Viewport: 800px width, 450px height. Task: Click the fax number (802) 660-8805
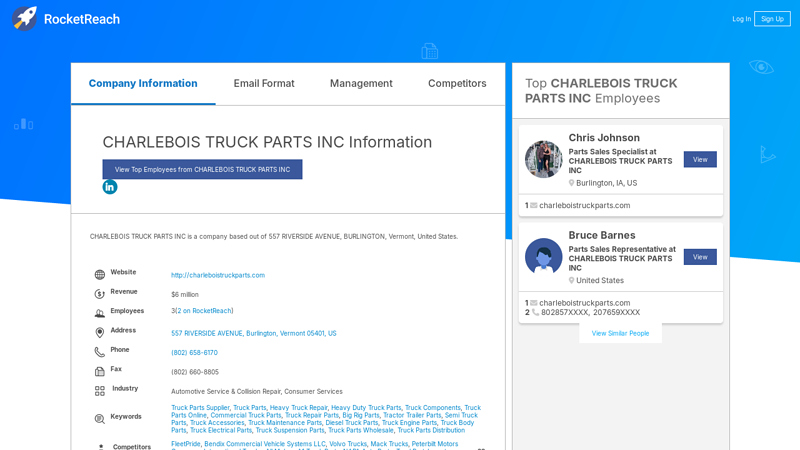[x=195, y=372]
